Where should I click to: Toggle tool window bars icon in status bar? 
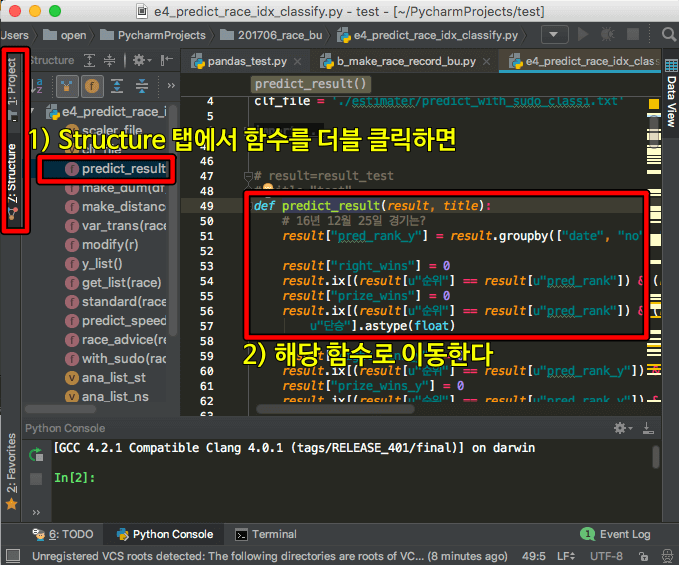tap(13, 555)
